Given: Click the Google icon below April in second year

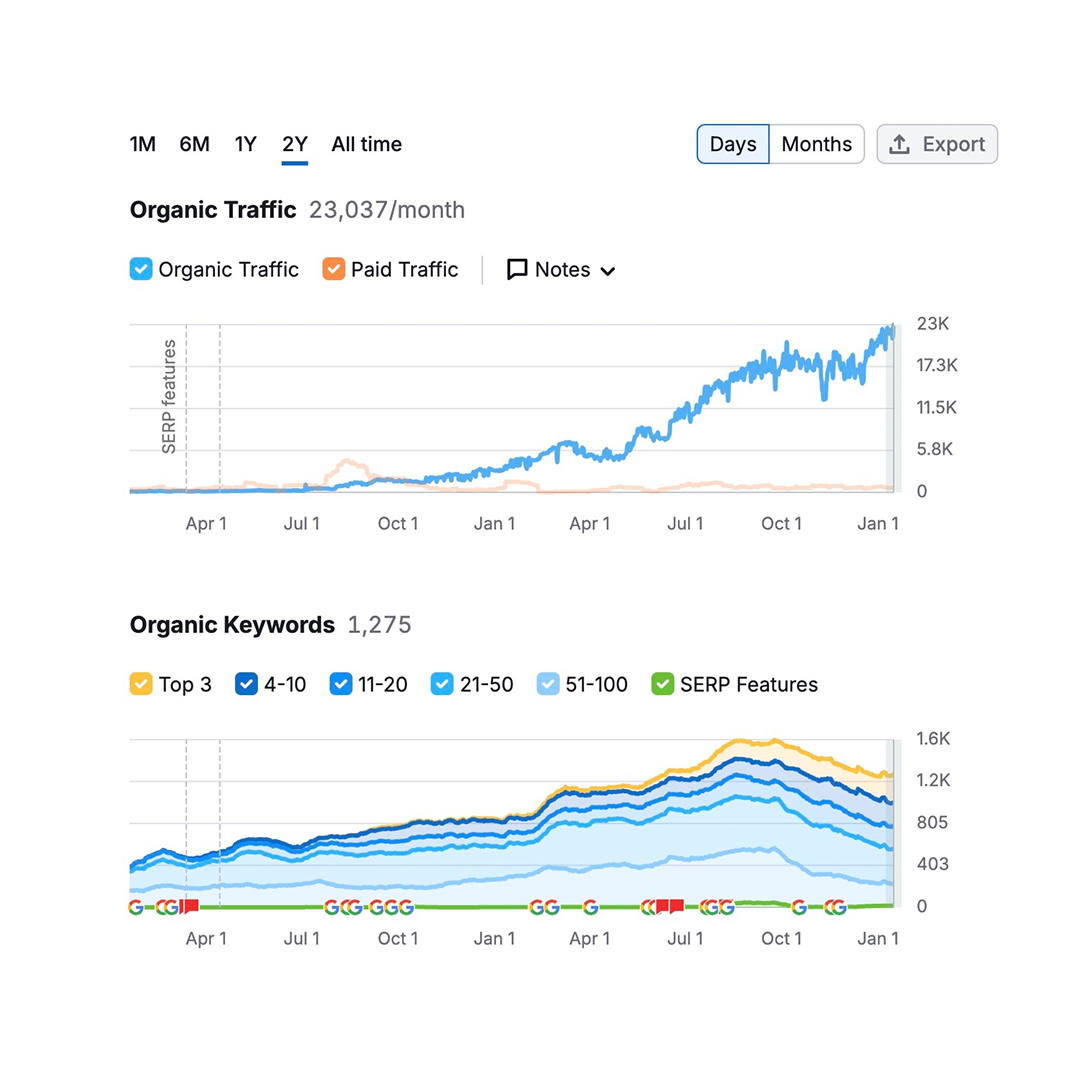Looking at the screenshot, I should click(590, 907).
